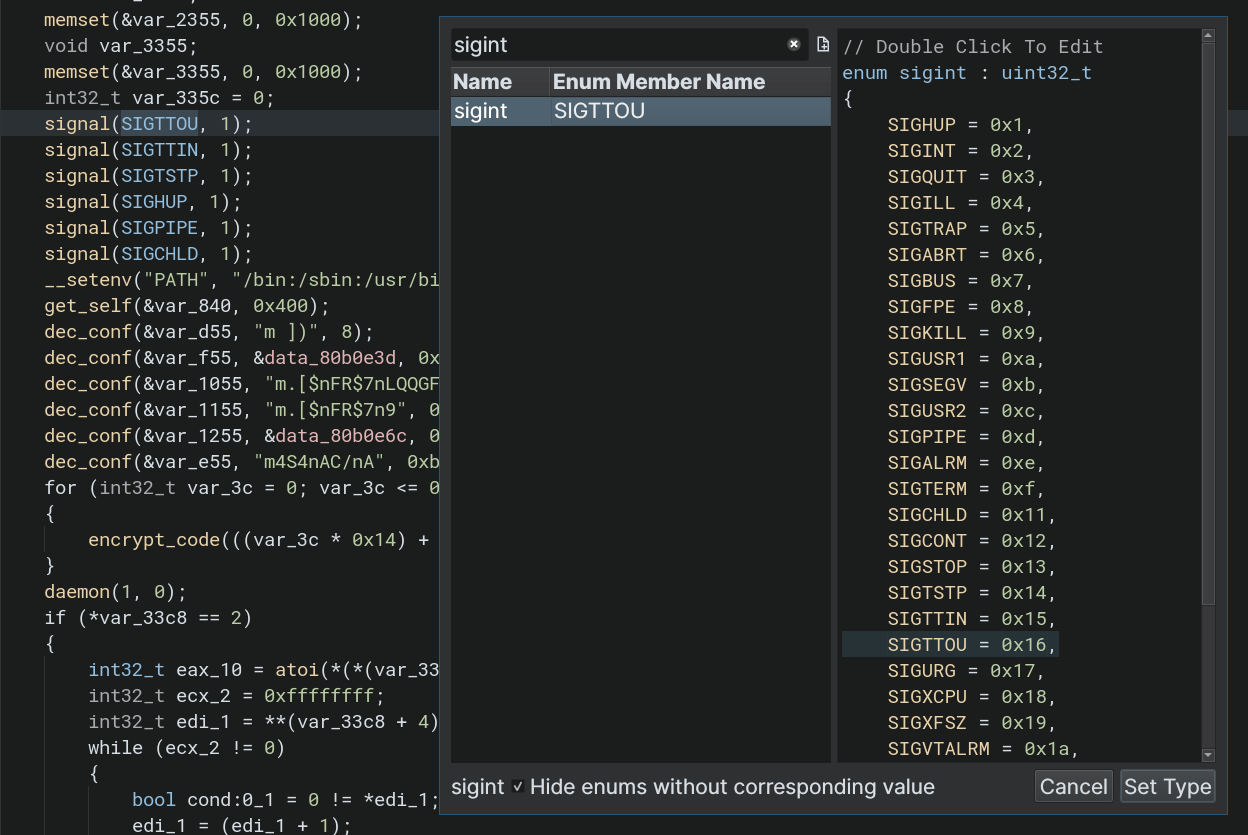The image size is (1248, 835).
Task: Cancel the enum selection dialog
Action: click(x=1073, y=787)
